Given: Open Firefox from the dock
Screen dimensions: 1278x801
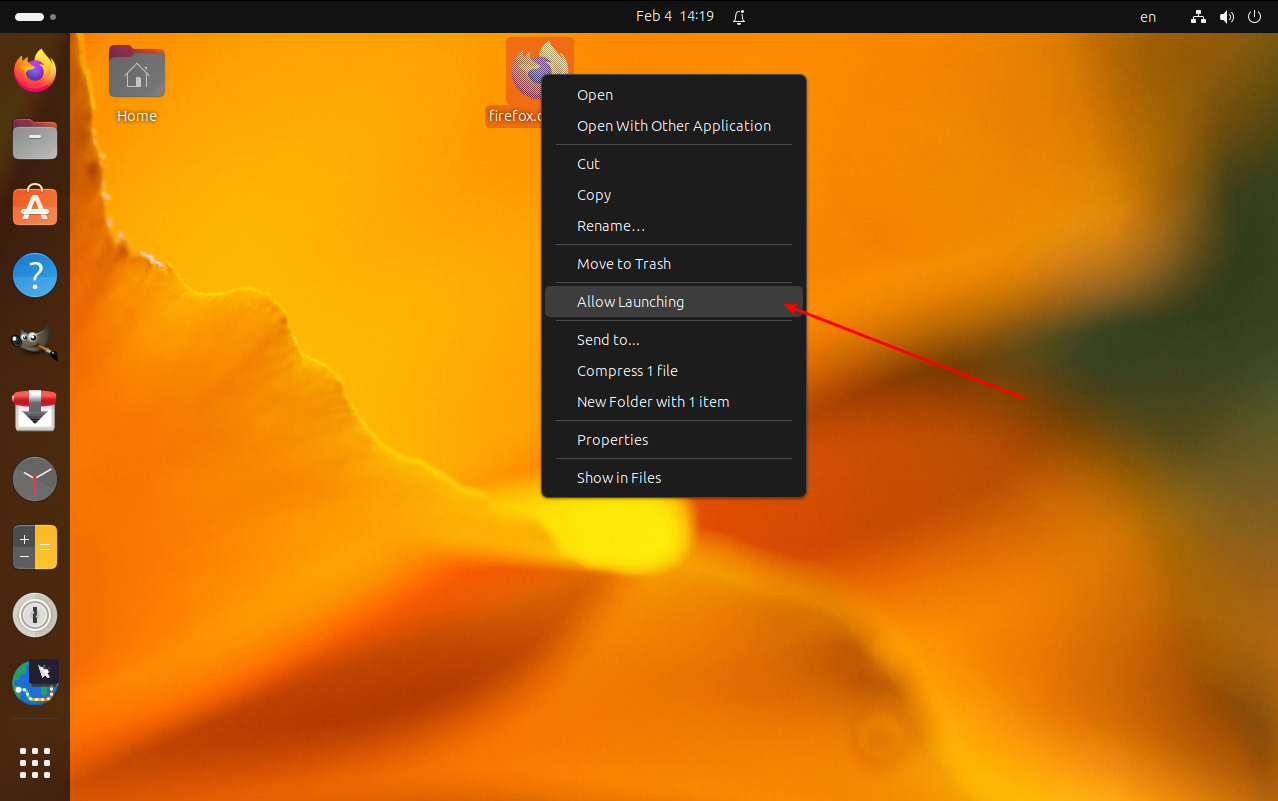Looking at the screenshot, I should (35, 70).
